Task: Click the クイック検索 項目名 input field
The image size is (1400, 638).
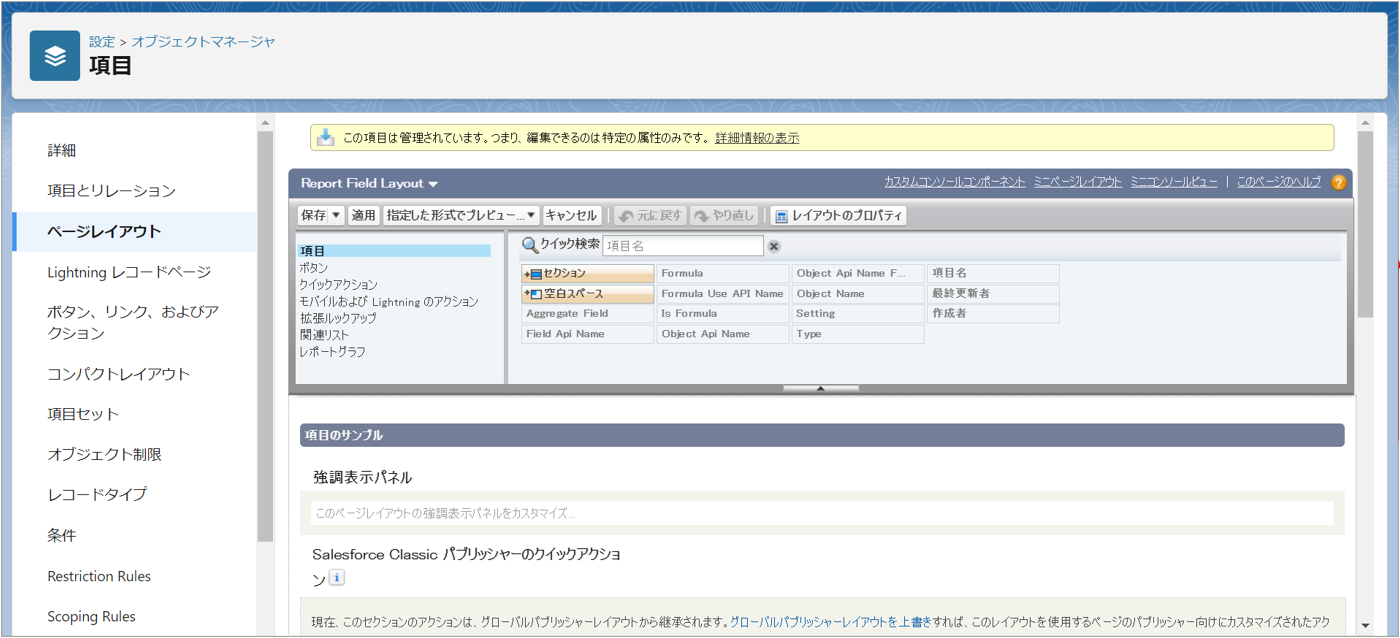Action: pos(683,246)
